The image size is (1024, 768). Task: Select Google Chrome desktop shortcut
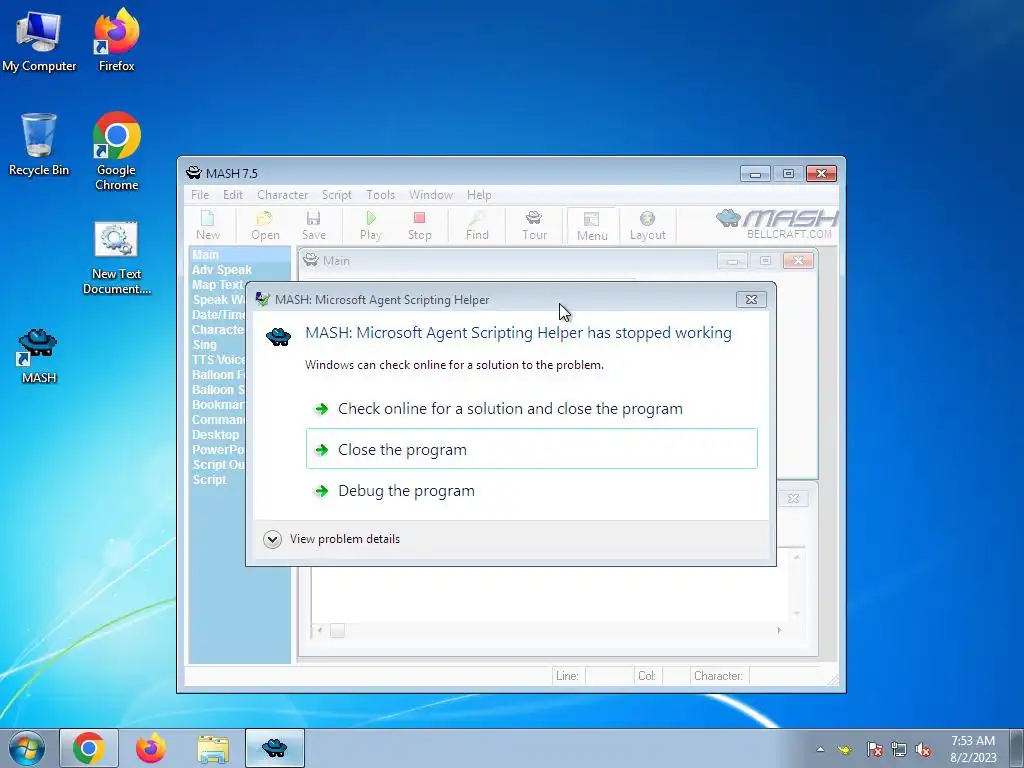[x=116, y=152]
